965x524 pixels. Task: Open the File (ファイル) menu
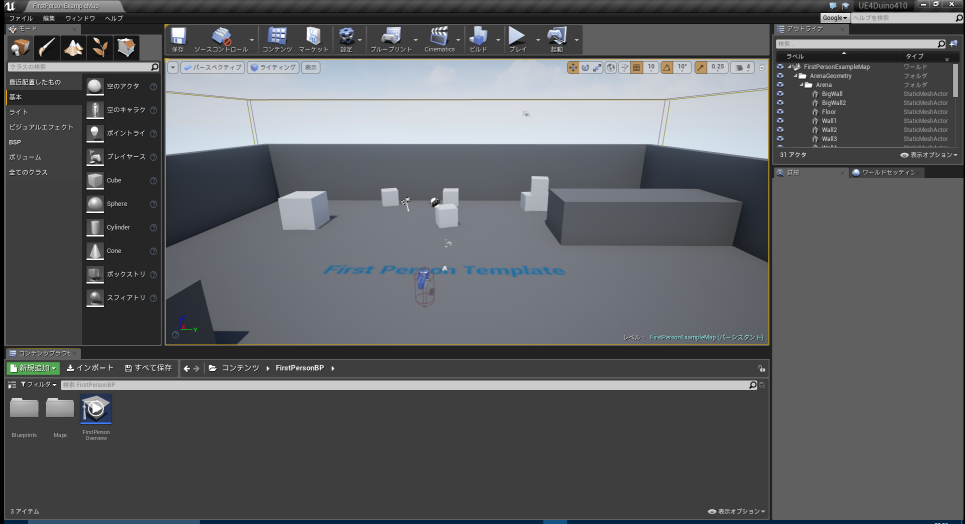tap(21, 18)
